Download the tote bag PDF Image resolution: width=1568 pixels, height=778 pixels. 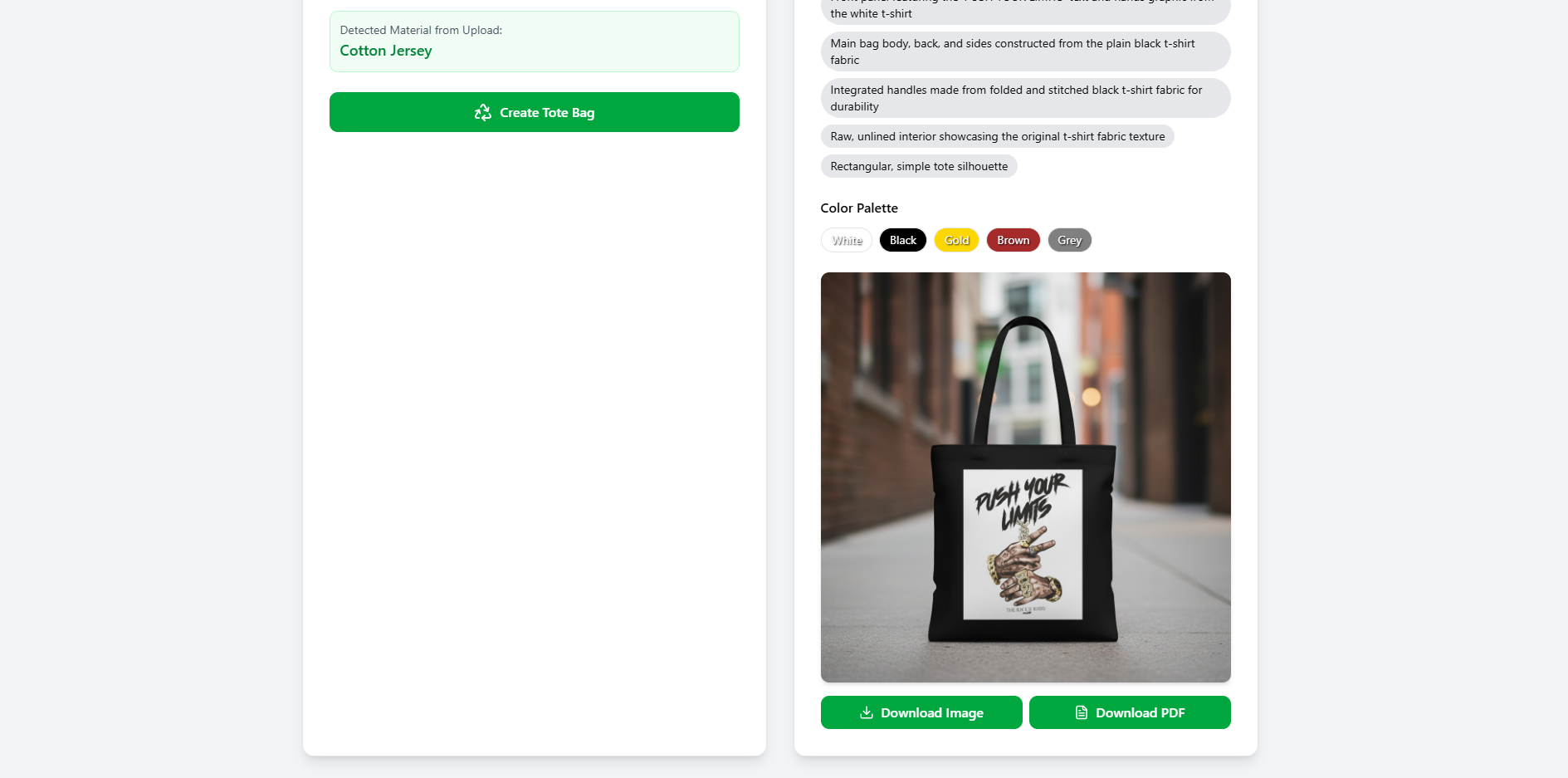(x=1130, y=712)
